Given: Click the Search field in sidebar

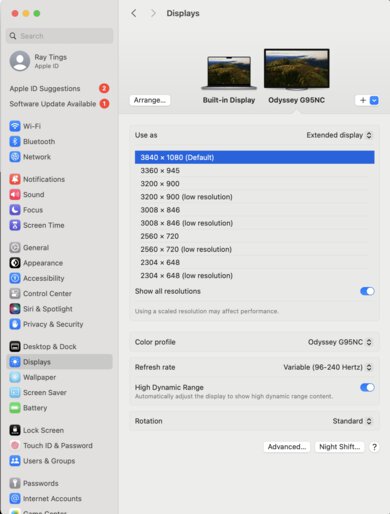Looking at the screenshot, I should [60, 36].
